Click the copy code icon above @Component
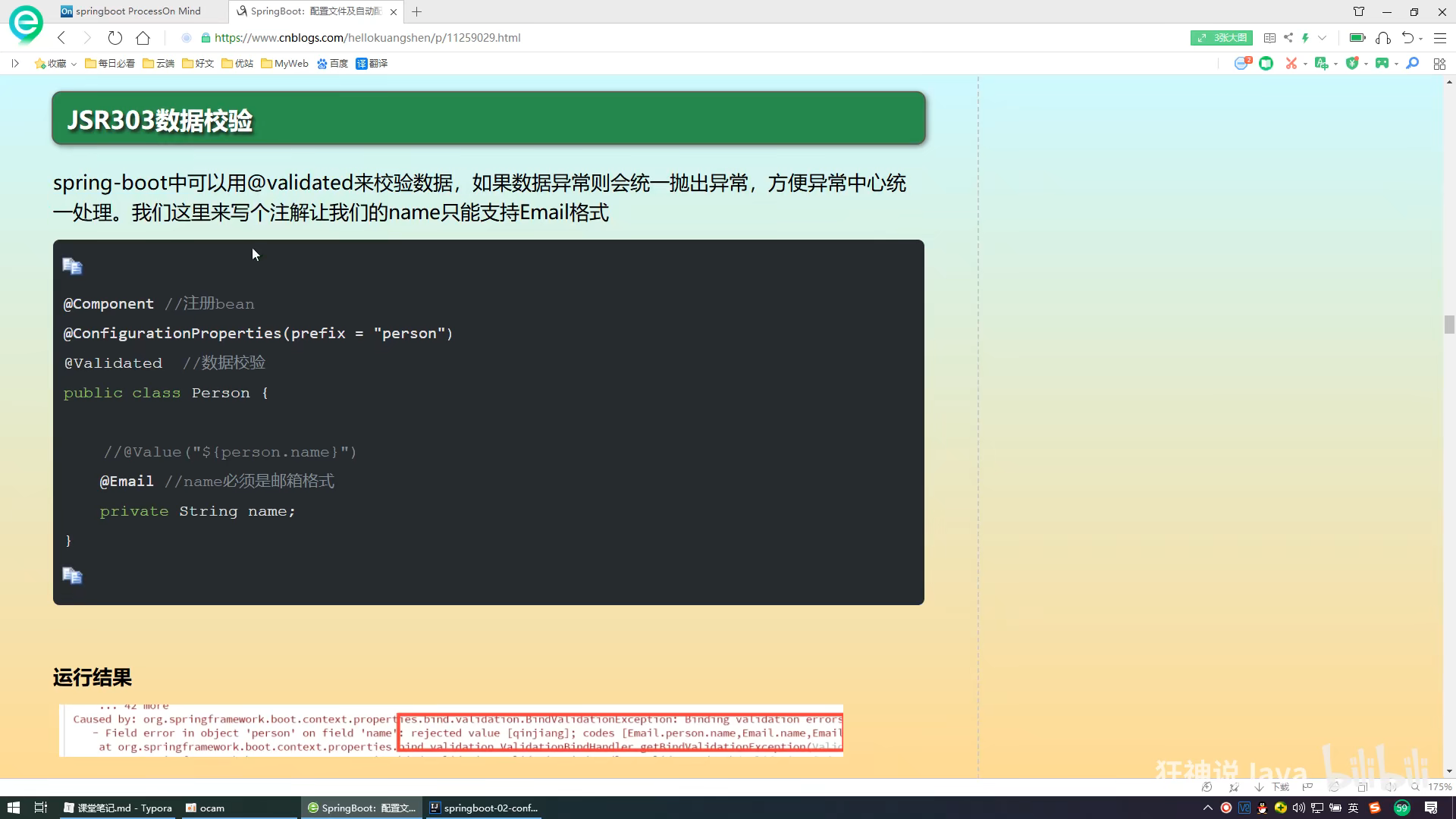 pos(72,266)
